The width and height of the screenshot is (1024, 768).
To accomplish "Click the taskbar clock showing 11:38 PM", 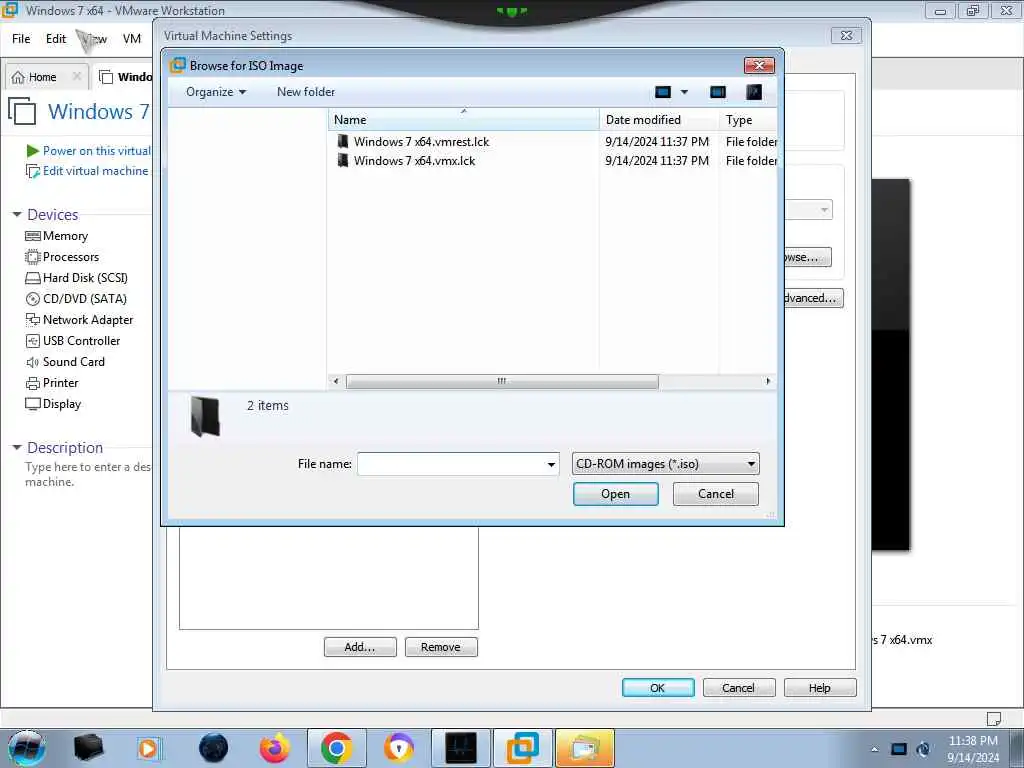I will point(973,748).
